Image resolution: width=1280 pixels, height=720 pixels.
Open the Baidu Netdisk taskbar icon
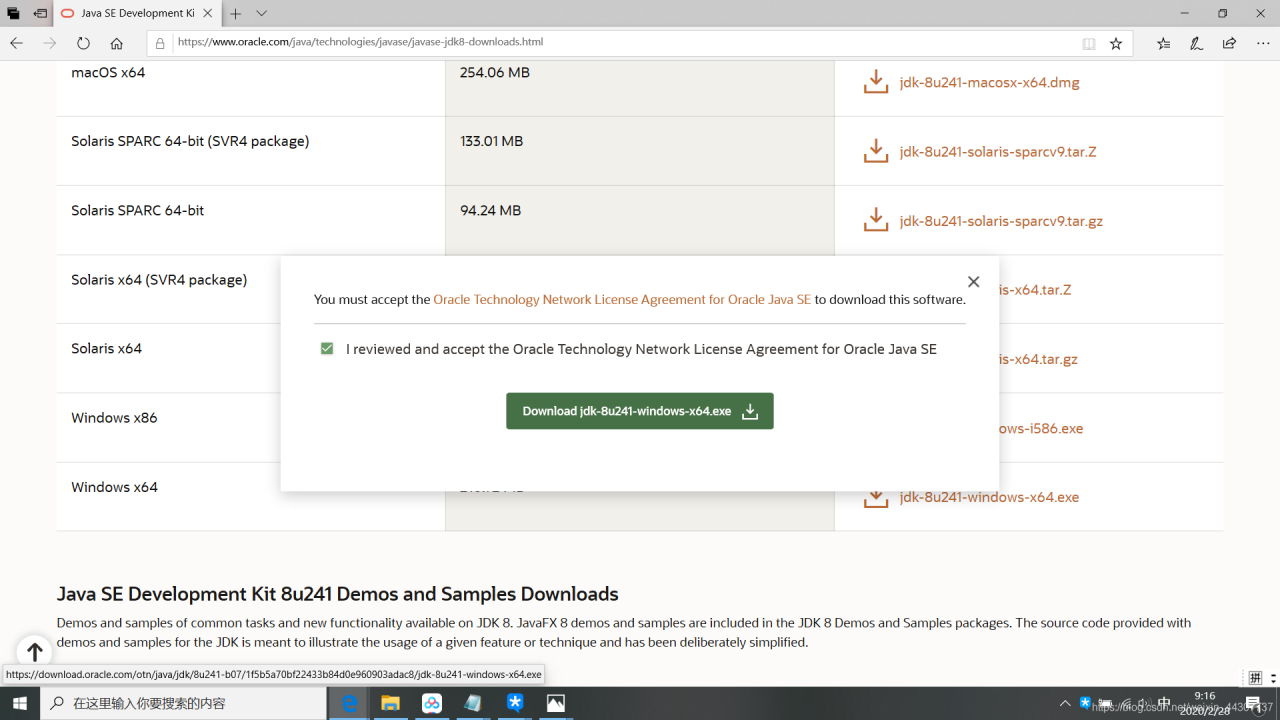click(432, 703)
